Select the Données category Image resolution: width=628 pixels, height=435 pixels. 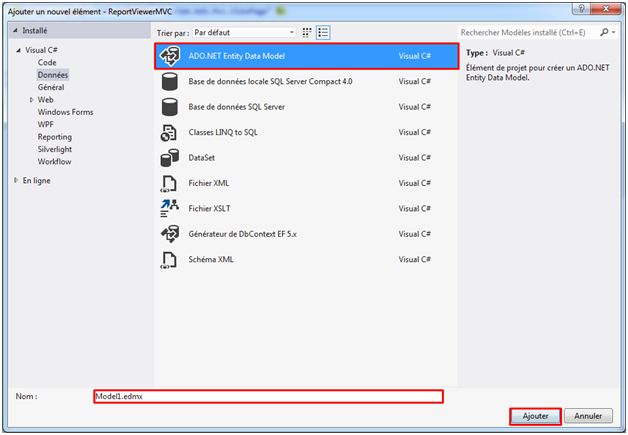point(53,75)
